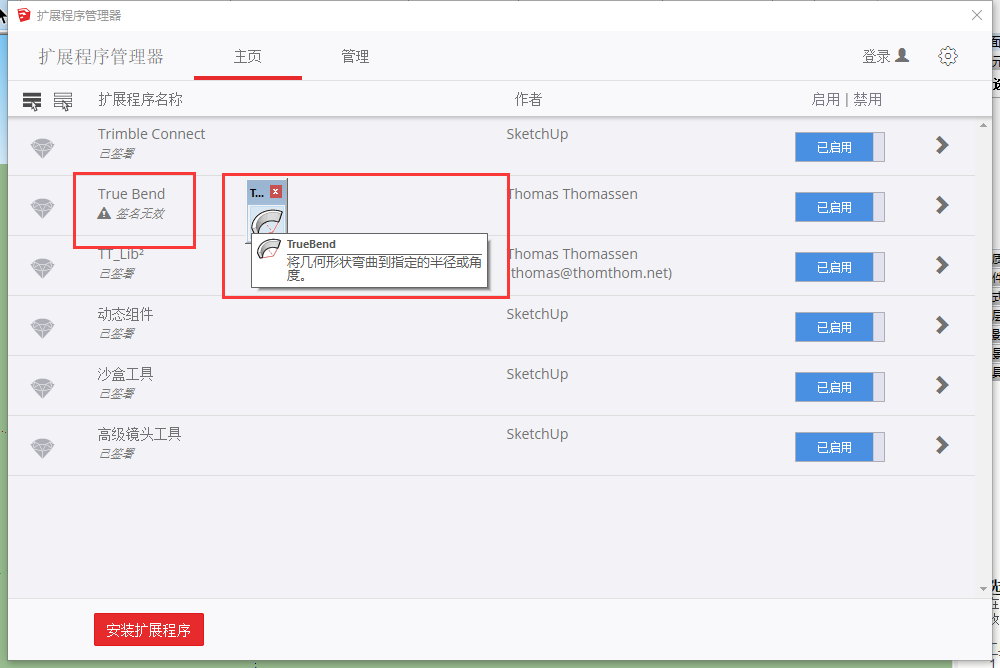Toggle the 已启用 switch for 高级镜头工具
This screenshot has width=1000, height=668.
click(x=839, y=447)
